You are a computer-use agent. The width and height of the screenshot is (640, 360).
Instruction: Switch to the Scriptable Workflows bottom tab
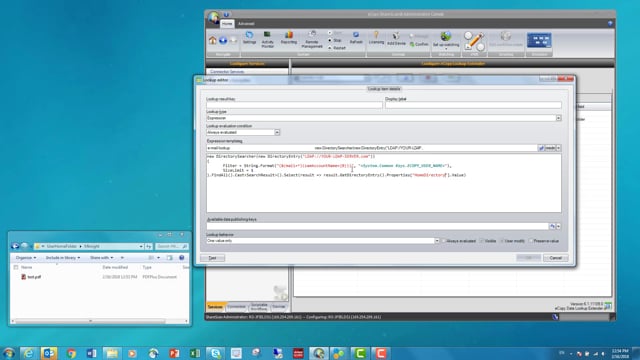(x=259, y=307)
